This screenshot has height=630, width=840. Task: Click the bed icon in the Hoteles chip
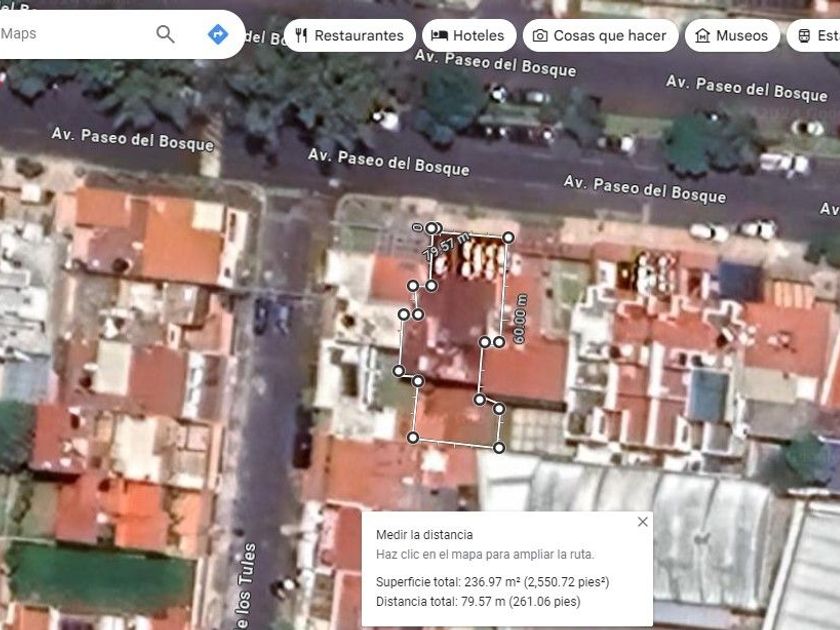click(439, 35)
